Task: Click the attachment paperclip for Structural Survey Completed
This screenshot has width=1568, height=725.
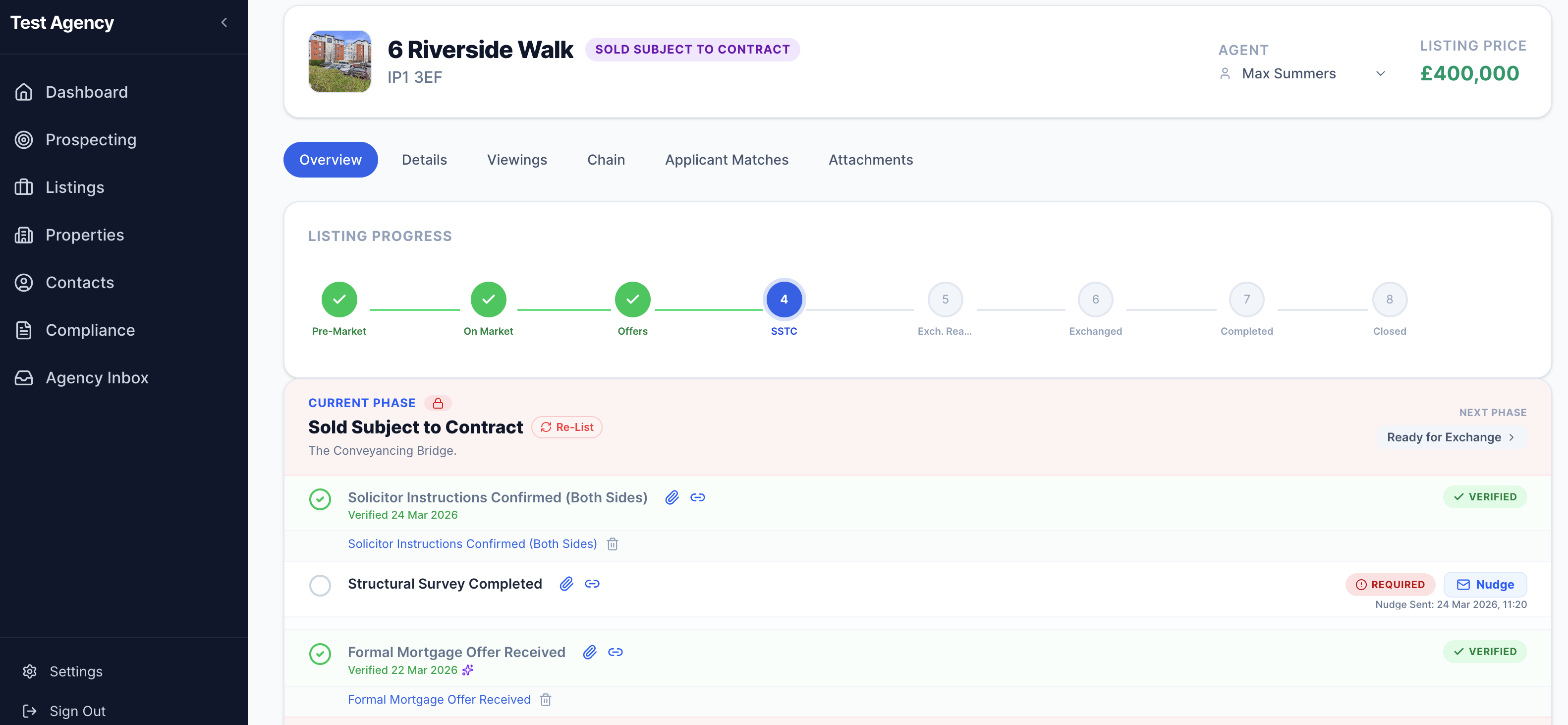Action: tap(566, 584)
